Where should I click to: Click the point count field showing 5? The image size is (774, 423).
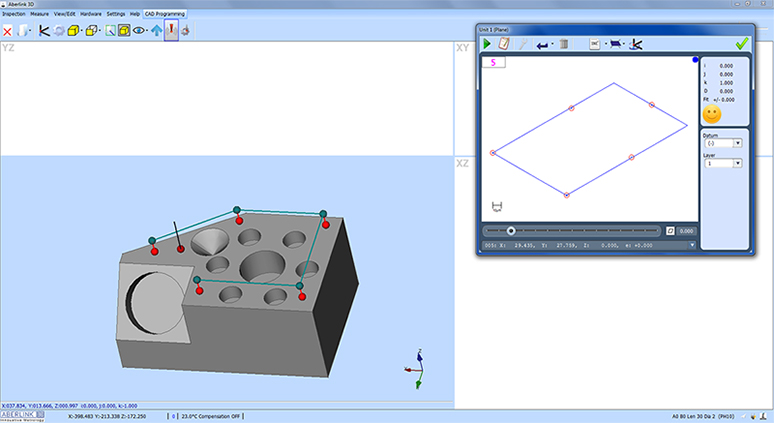tap(495, 63)
